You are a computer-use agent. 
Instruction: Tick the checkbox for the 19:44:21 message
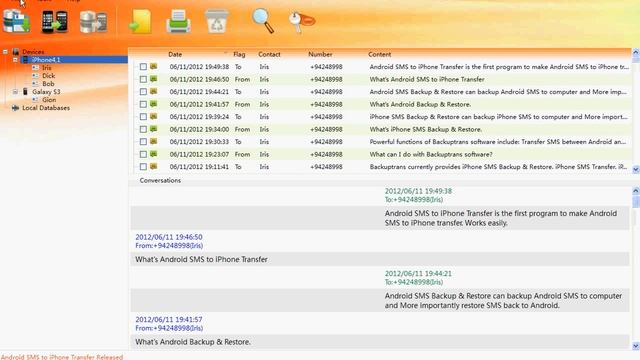pos(143,91)
